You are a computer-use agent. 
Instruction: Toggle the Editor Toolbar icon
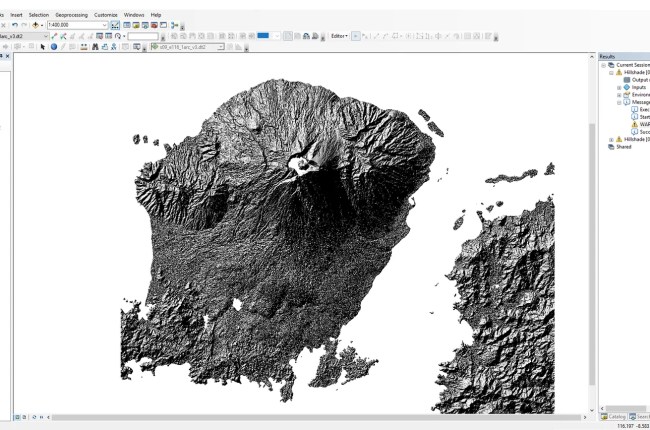coord(115,25)
